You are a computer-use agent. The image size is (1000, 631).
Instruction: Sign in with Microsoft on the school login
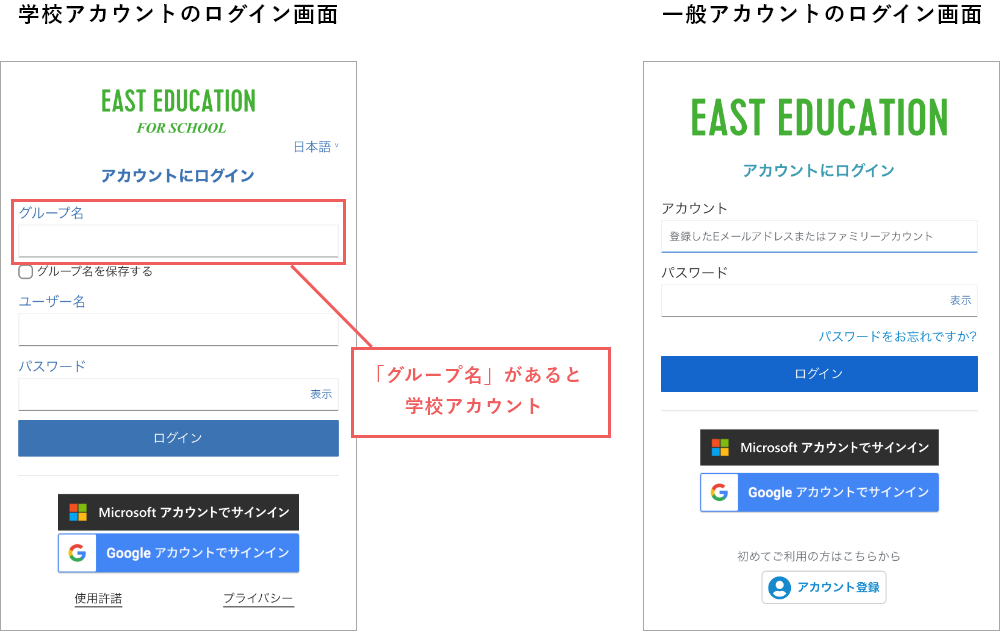tap(179, 512)
